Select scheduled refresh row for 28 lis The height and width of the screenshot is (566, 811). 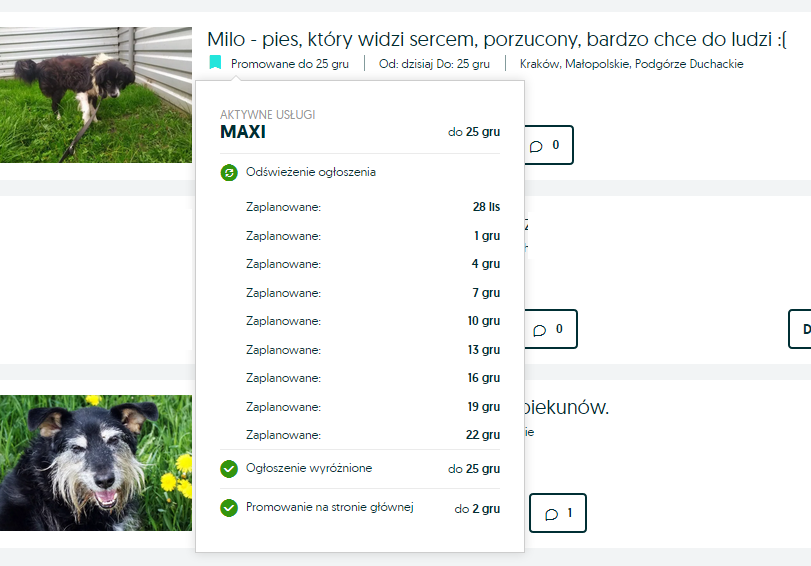point(373,207)
